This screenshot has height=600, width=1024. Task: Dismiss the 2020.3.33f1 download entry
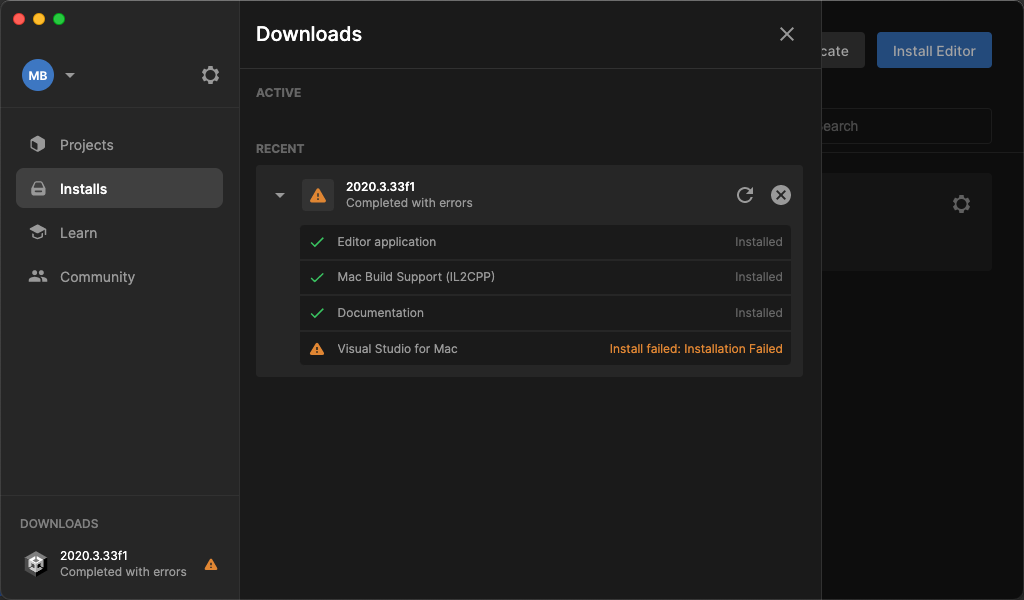point(781,195)
